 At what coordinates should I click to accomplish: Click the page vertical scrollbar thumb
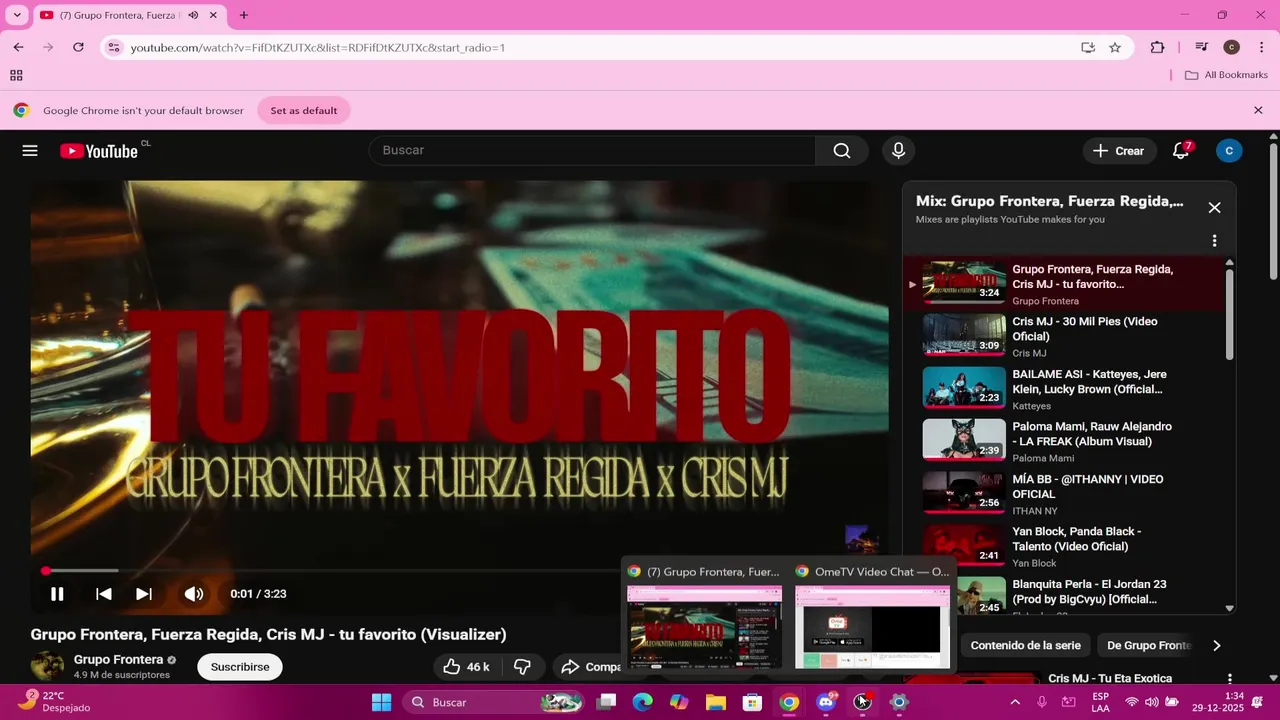[x=1273, y=211]
